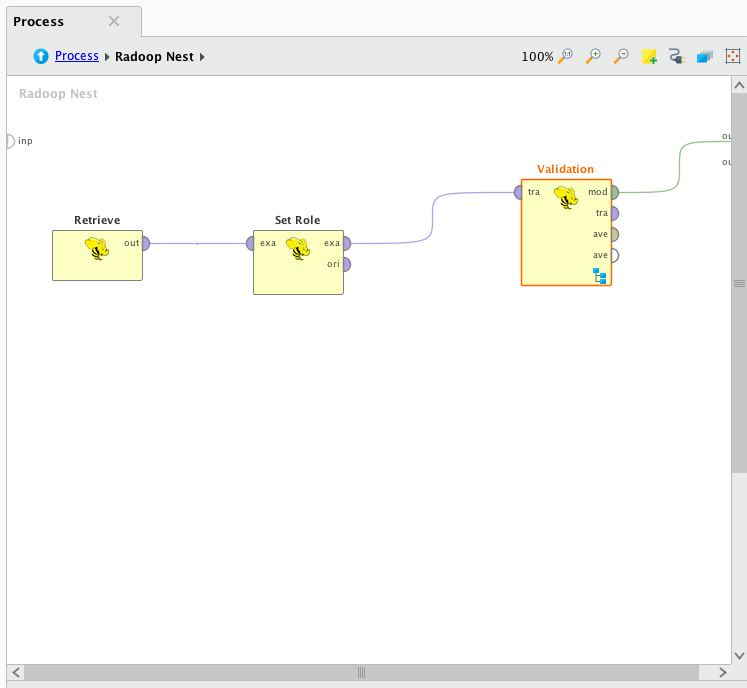
Task: Click the Set Role ori output port
Action: 345,264
